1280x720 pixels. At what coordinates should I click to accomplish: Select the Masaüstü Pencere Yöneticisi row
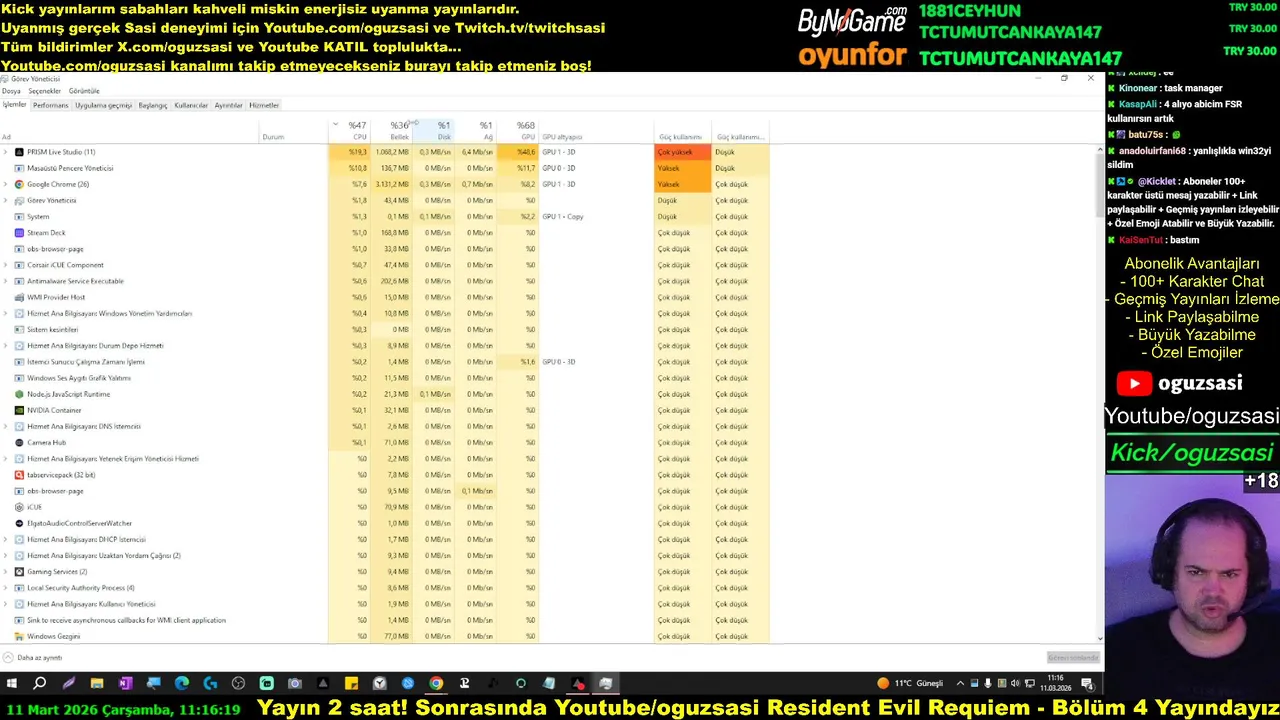coord(385,168)
